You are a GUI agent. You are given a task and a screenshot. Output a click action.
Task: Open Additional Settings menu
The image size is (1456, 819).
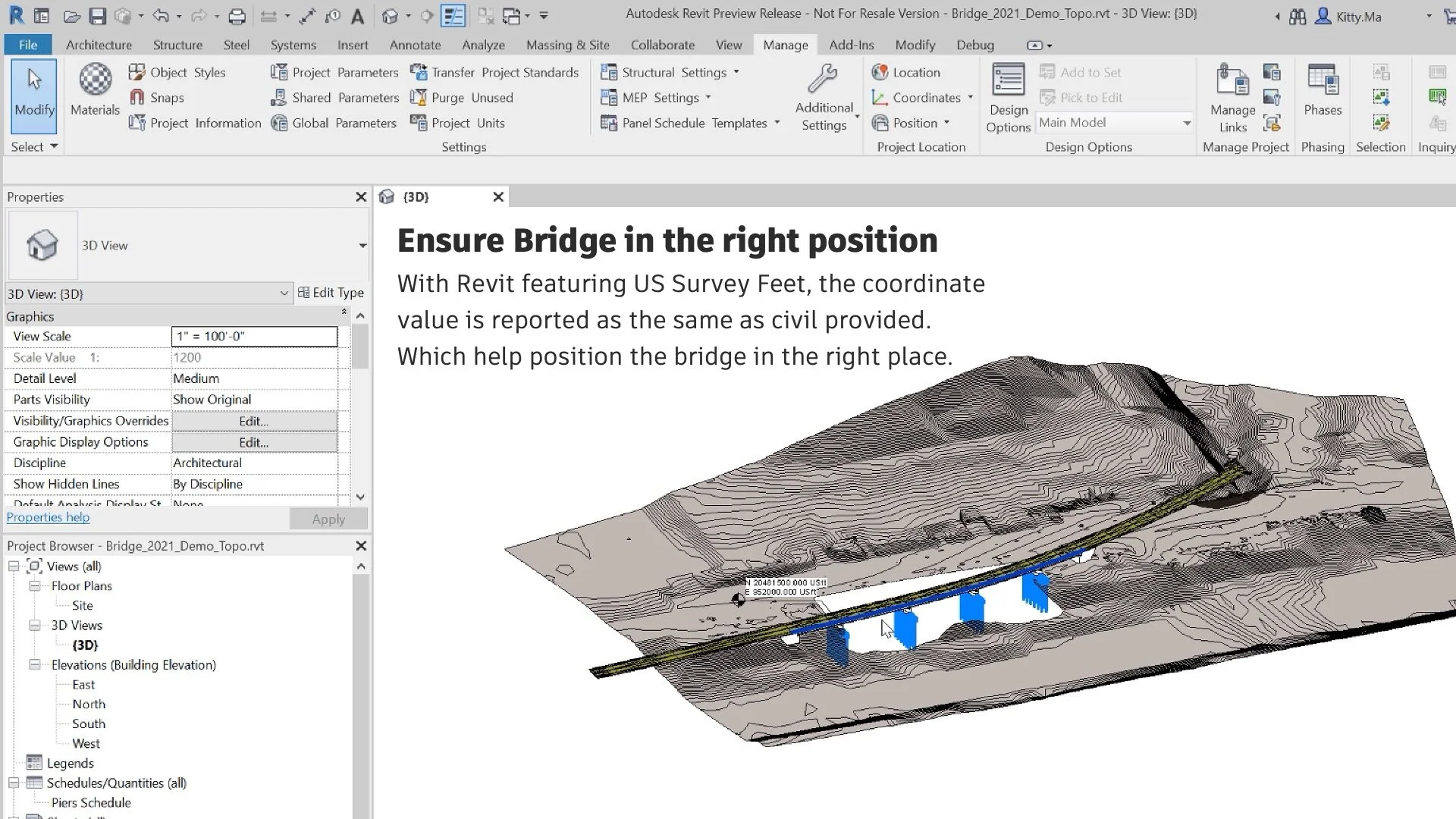tap(824, 97)
